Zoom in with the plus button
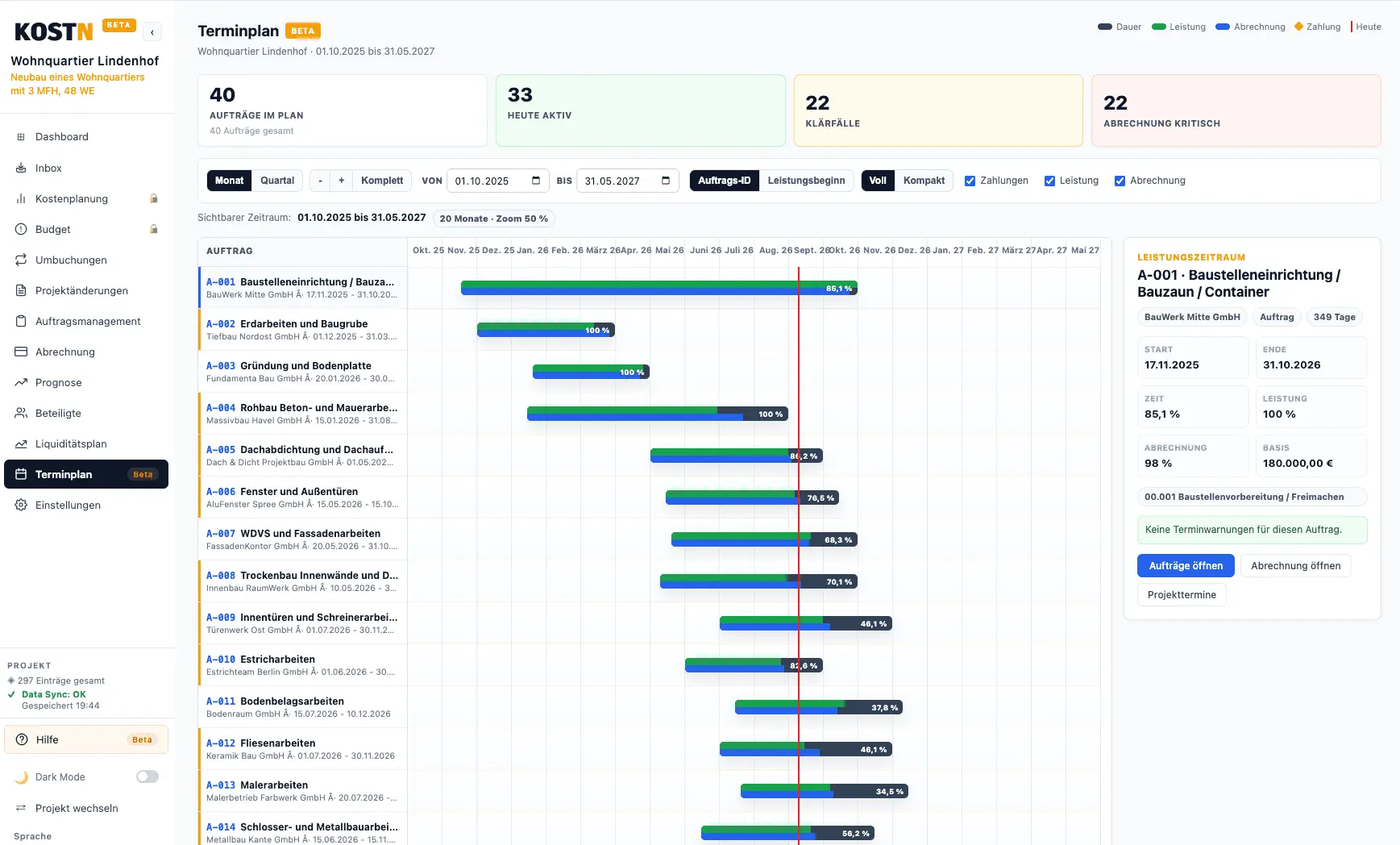1400x845 pixels. tap(342, 181)
